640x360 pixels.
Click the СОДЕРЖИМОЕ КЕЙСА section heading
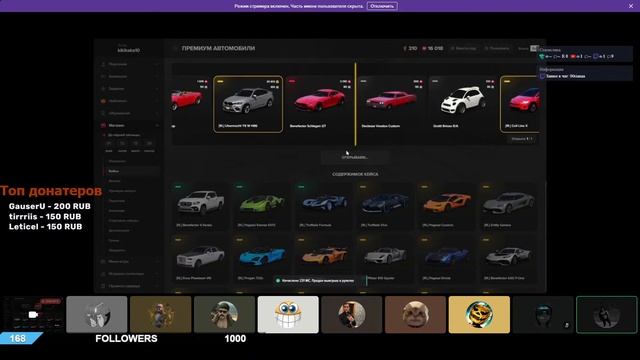tap(355, 174)
